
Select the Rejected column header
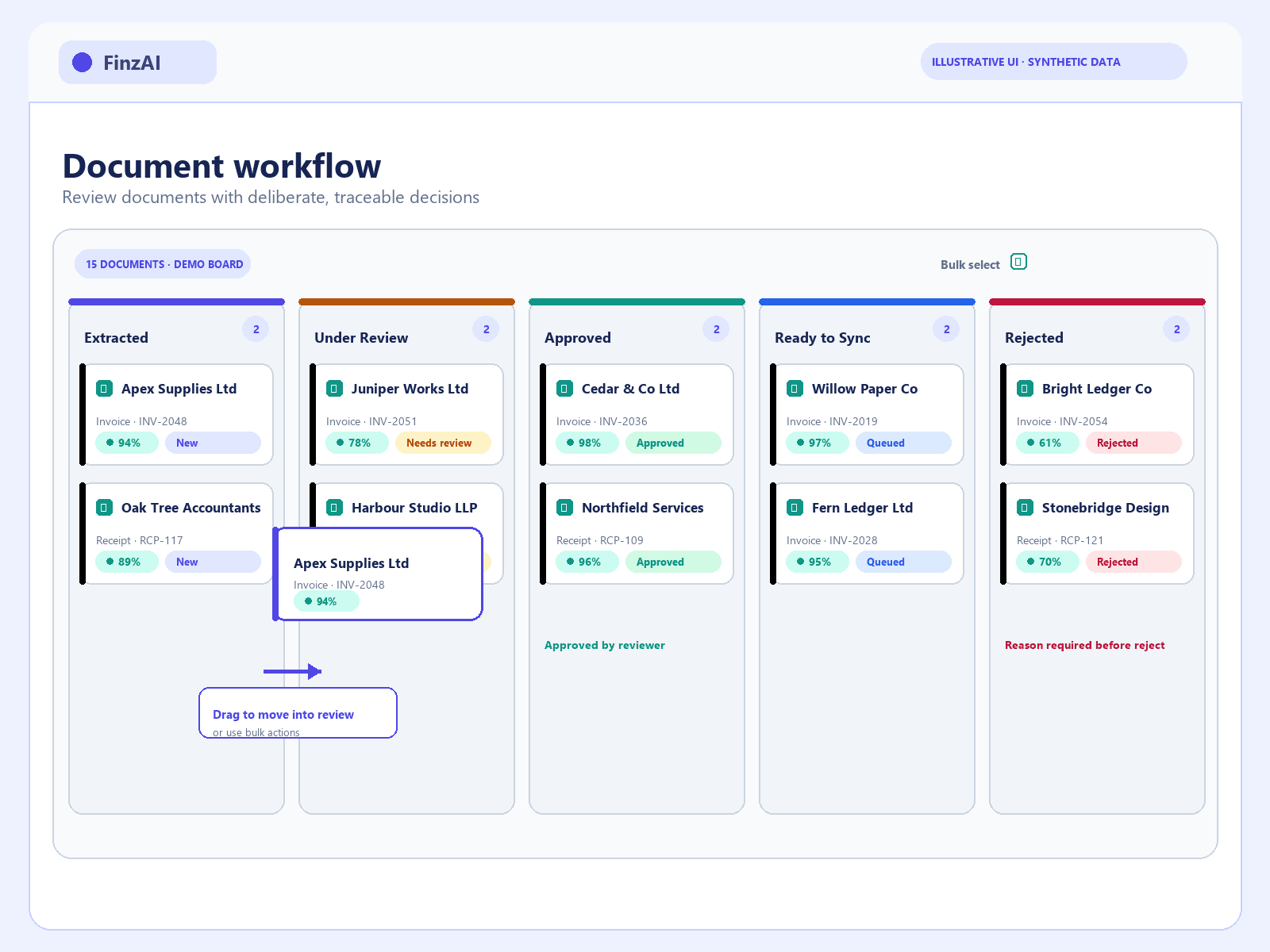(x=1033, y=338)
